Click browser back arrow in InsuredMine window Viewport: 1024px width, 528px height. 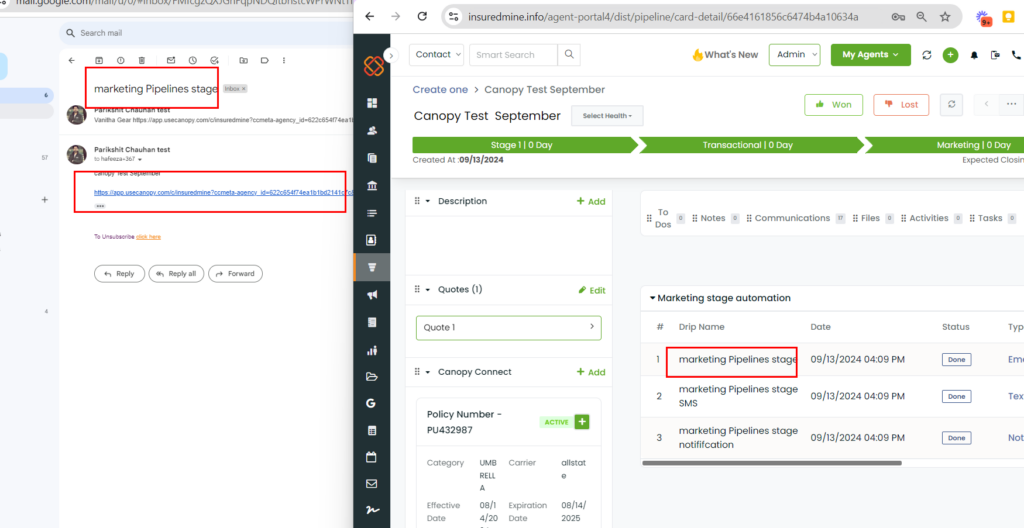click(370, 16)
